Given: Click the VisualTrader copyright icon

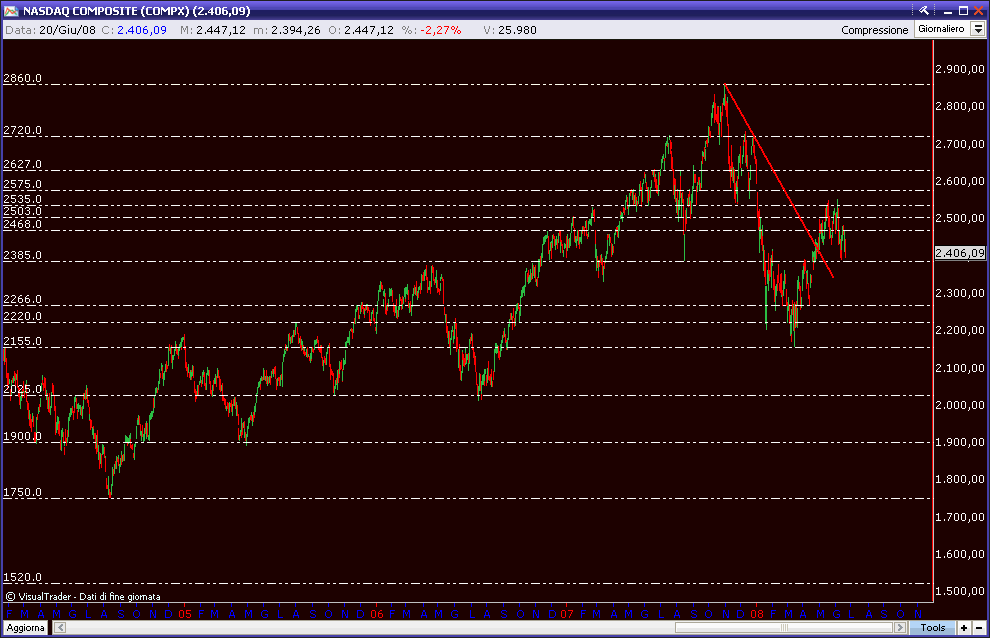Looking at the screenshot, I should click(10, 597).
